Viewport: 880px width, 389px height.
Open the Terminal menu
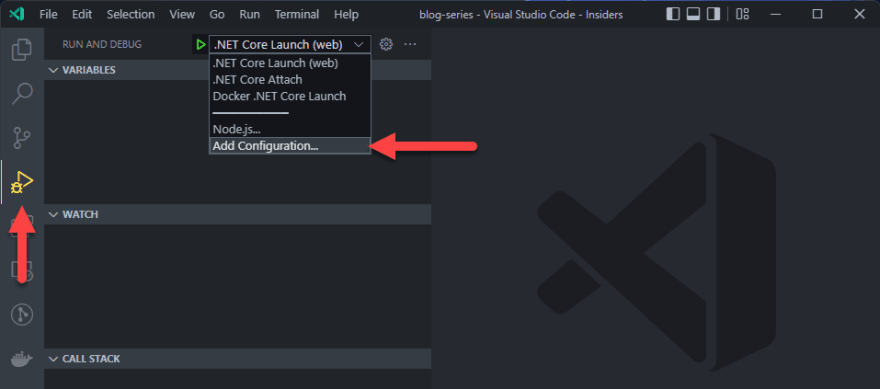pyautogui.click(x=297, y=15)
